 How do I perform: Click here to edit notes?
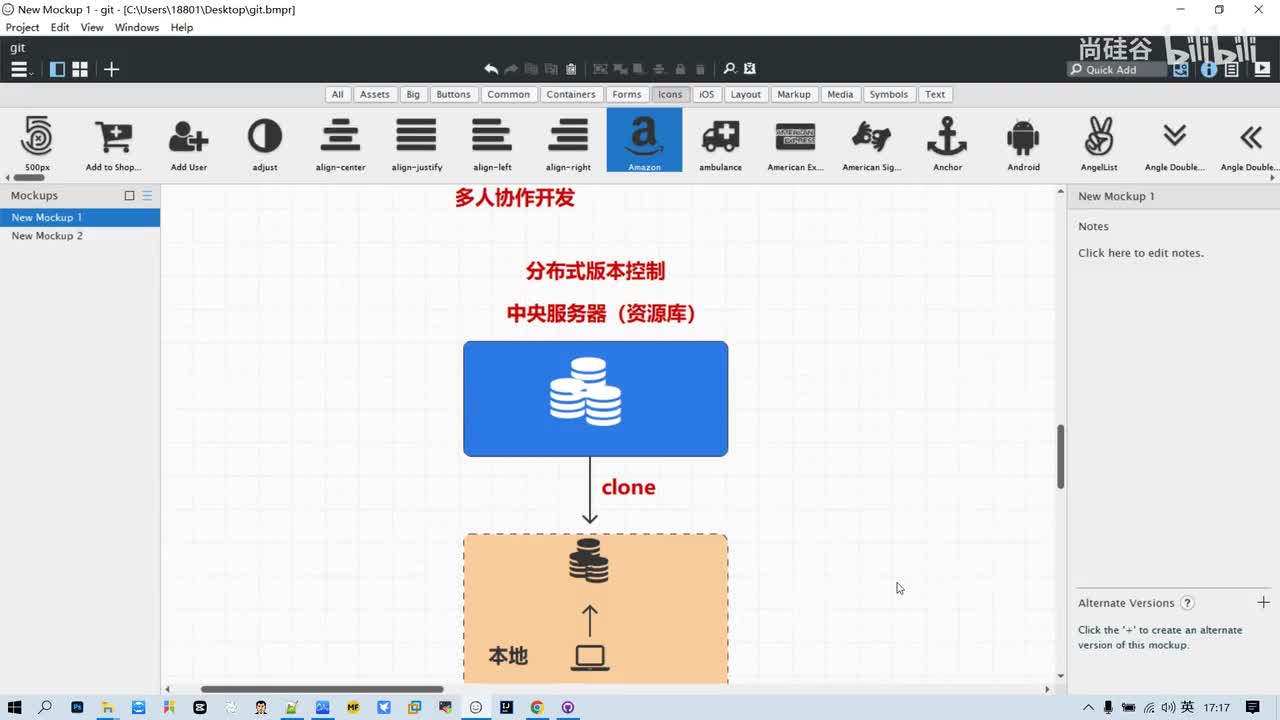(x=1141, y=253)
